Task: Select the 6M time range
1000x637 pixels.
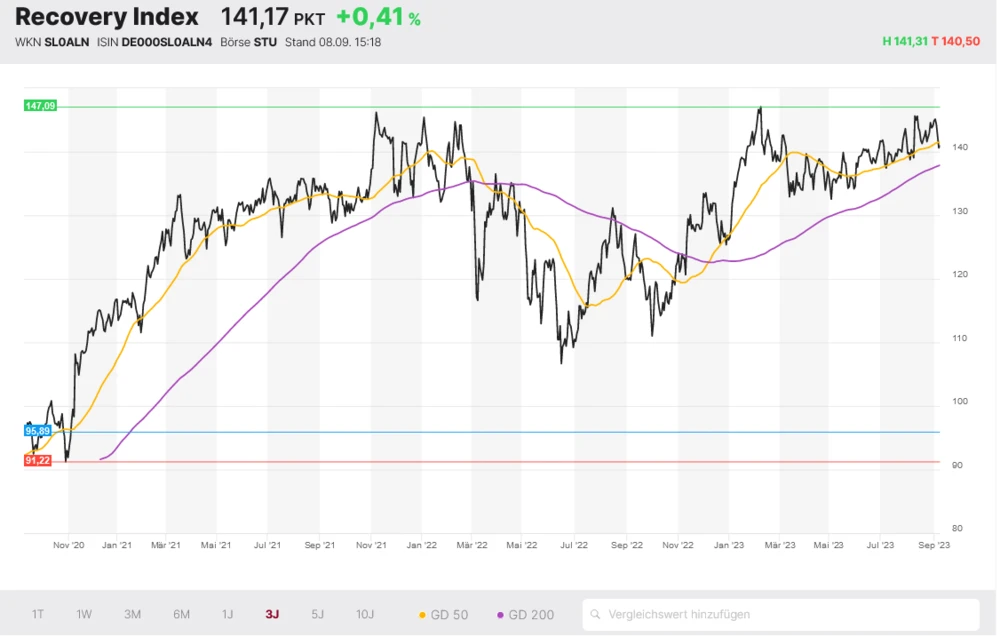Action: tap(181, 614)
